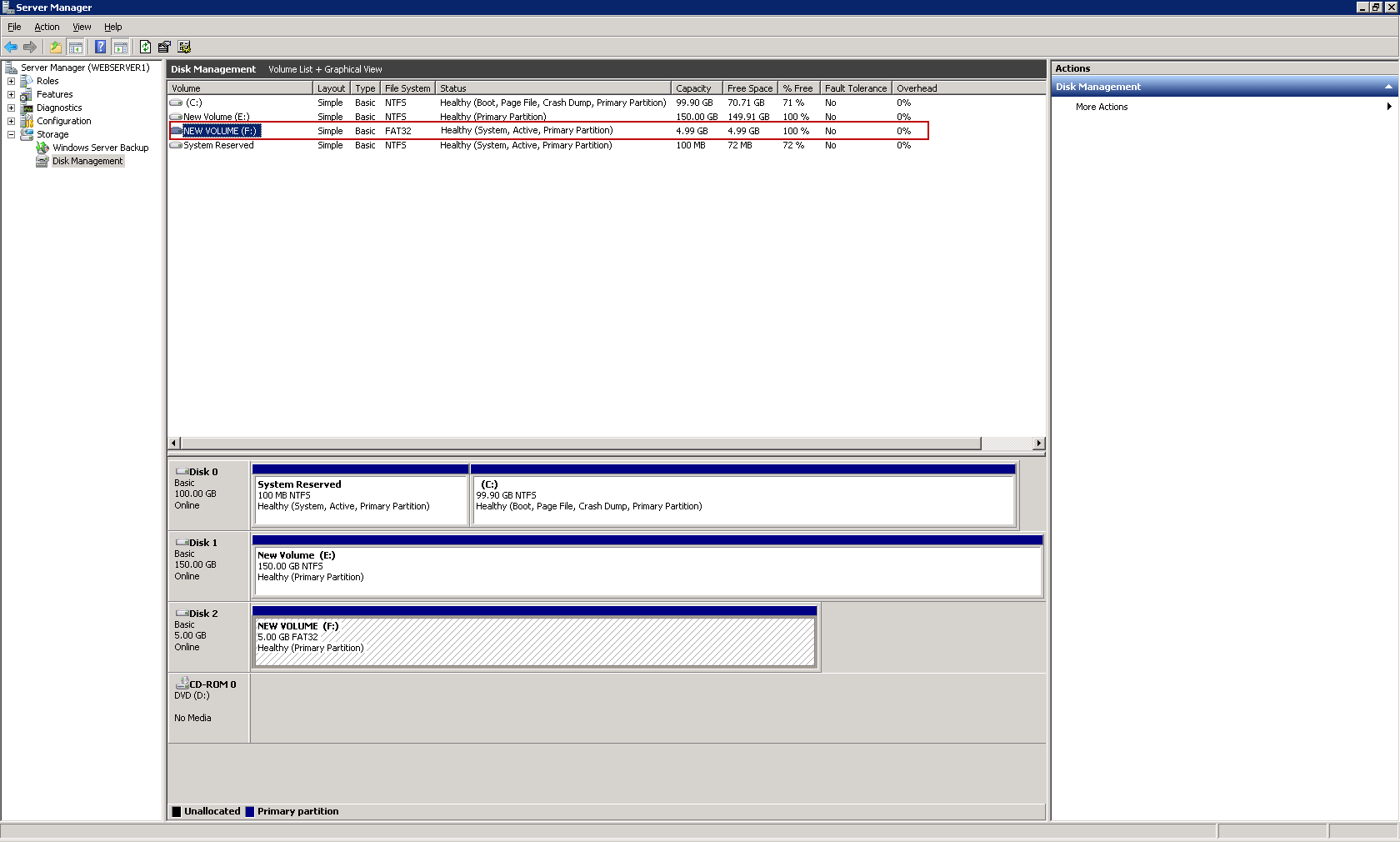
Task: Click the Windows Server Backup icon
Action: point(42,148)
